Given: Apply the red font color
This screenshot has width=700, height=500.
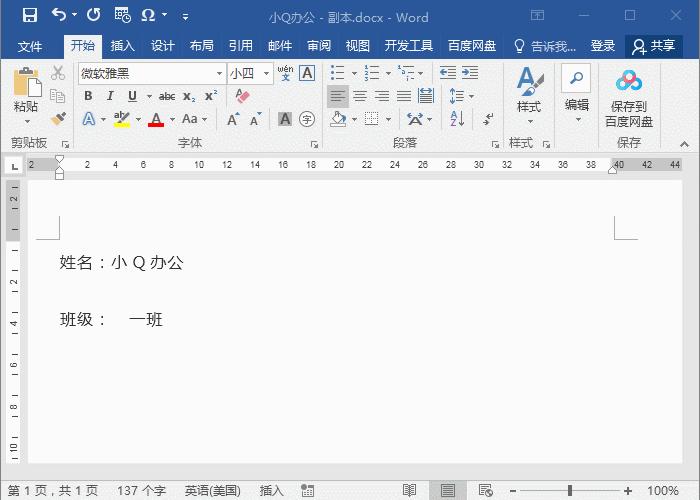Looking at the screenshot, I should [x=156, y=119].
